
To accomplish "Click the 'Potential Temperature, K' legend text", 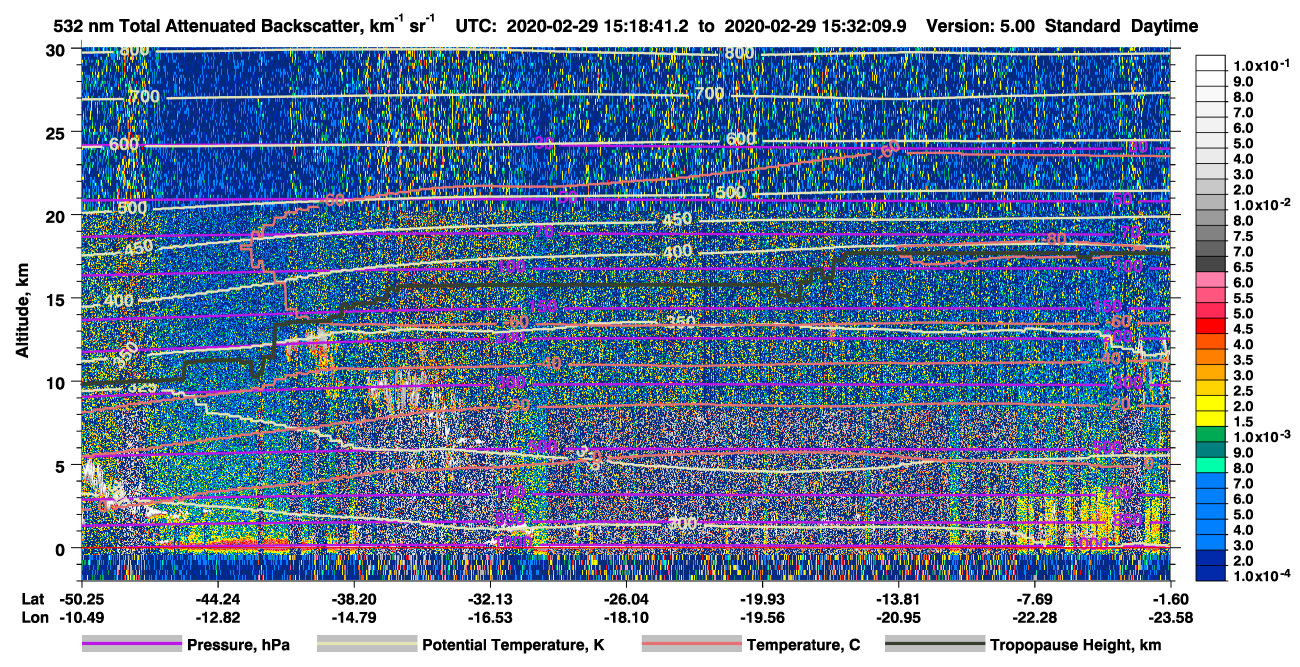I will (514, 645).
